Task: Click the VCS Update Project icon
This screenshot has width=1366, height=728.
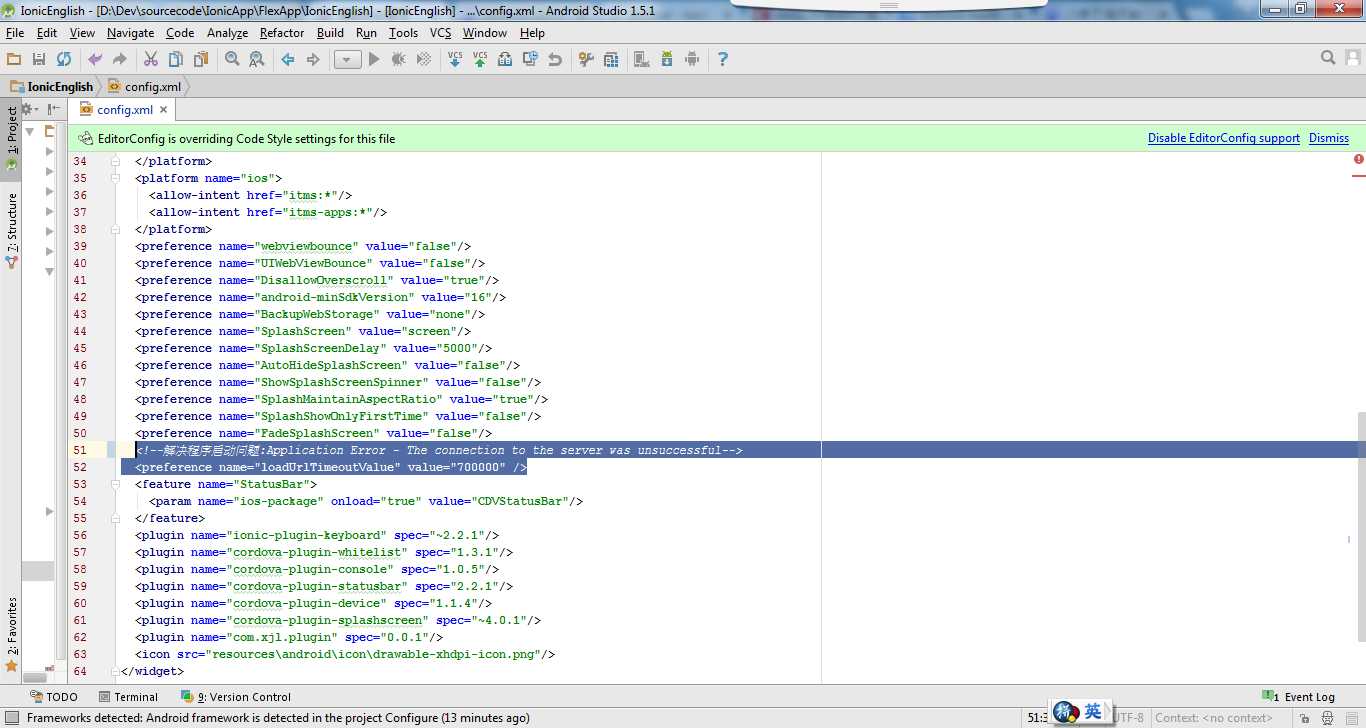Action: [455, 60]
